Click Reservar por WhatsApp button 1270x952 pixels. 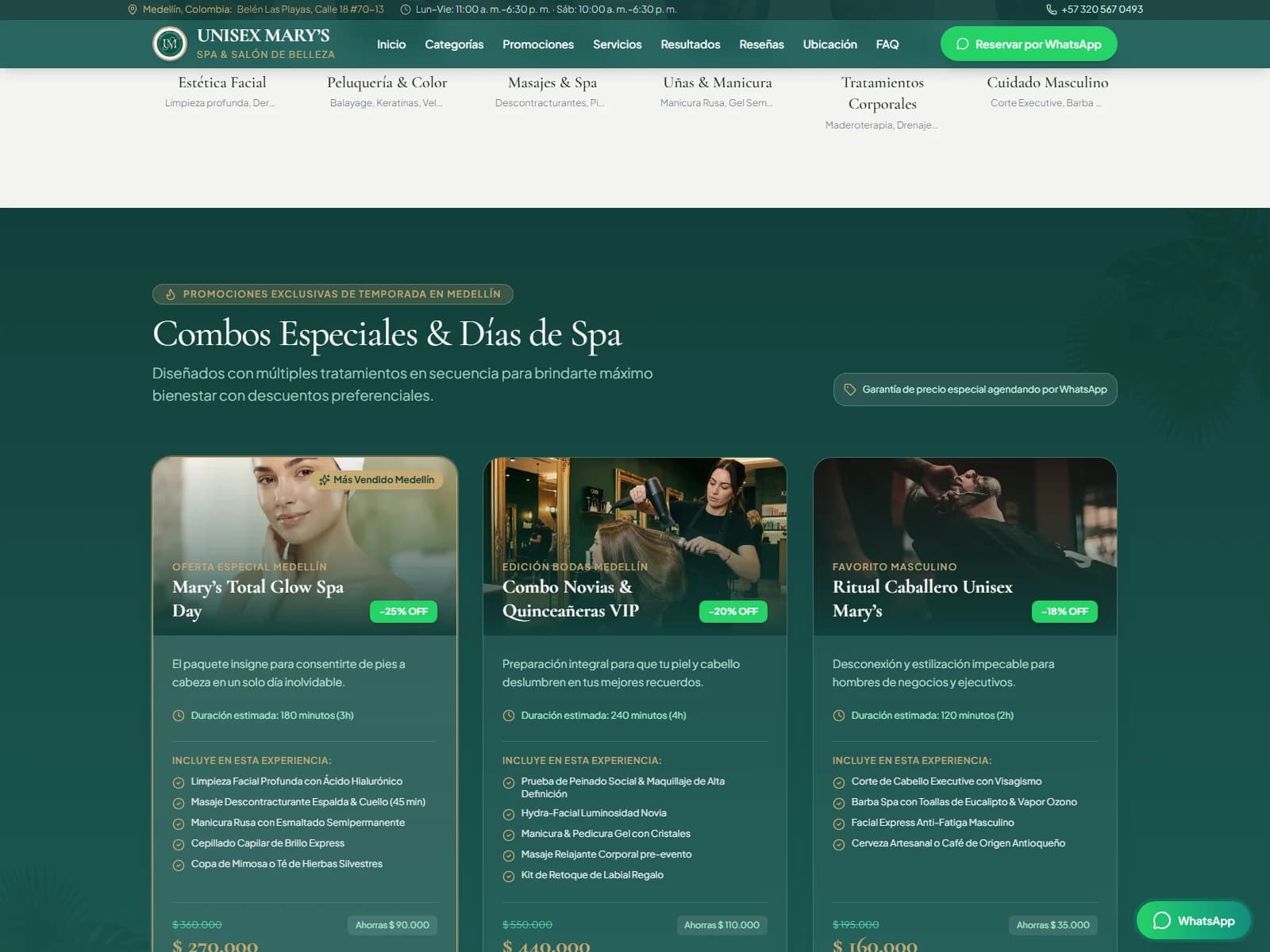tap(1029, 44)
